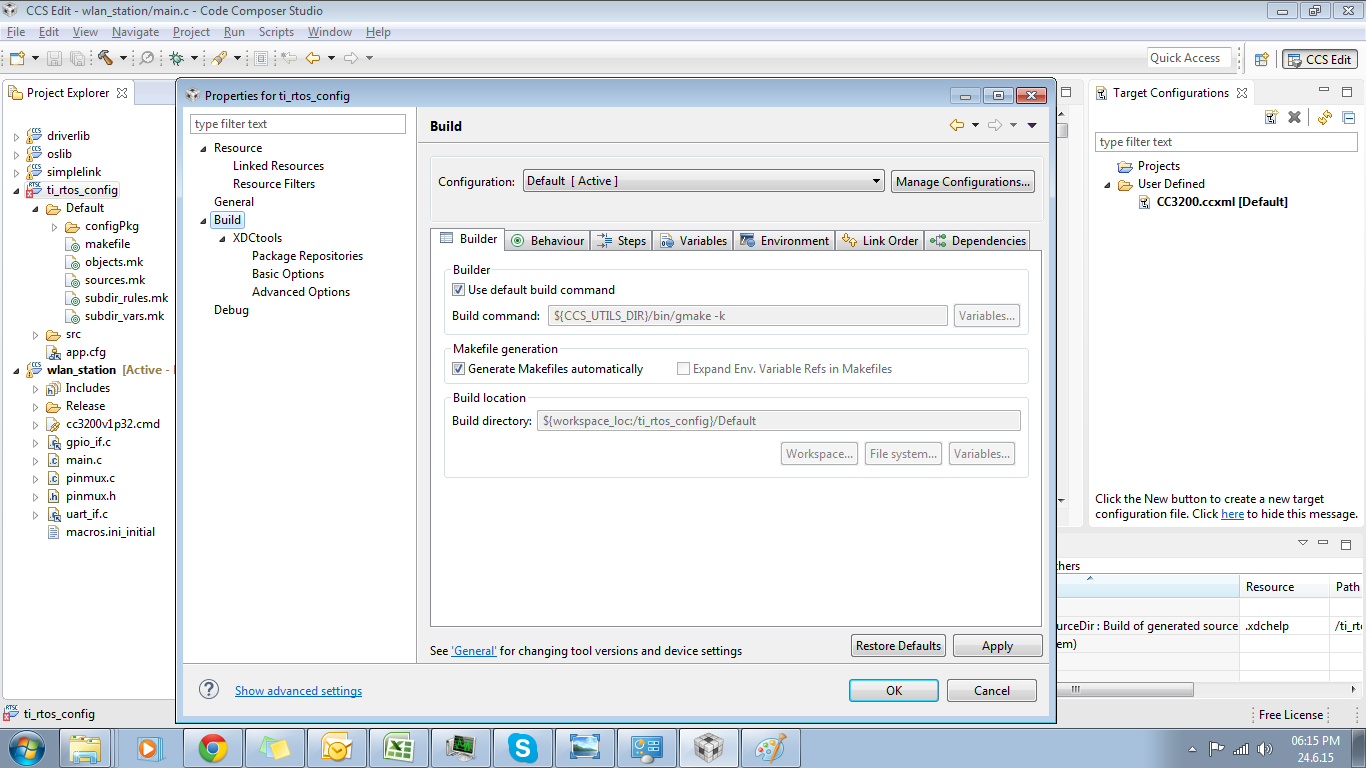The height and width of the screenshot is (784, 1372).
Task: Collapse the User Defined node
Action: coord(1107,184)
